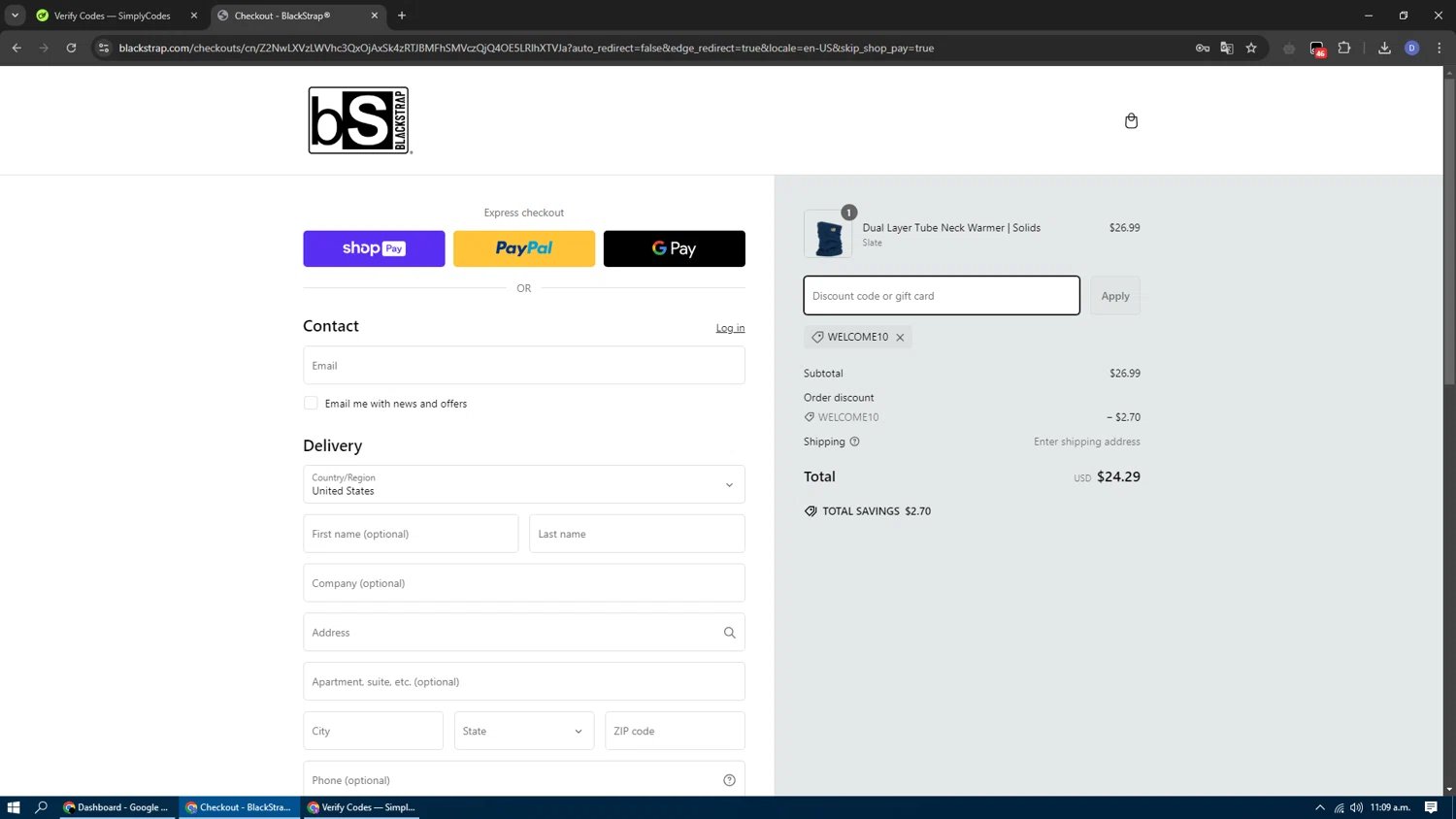Go back with browser back arrow
Viewport: 1456px width, 819px height.
coord(17,48)
